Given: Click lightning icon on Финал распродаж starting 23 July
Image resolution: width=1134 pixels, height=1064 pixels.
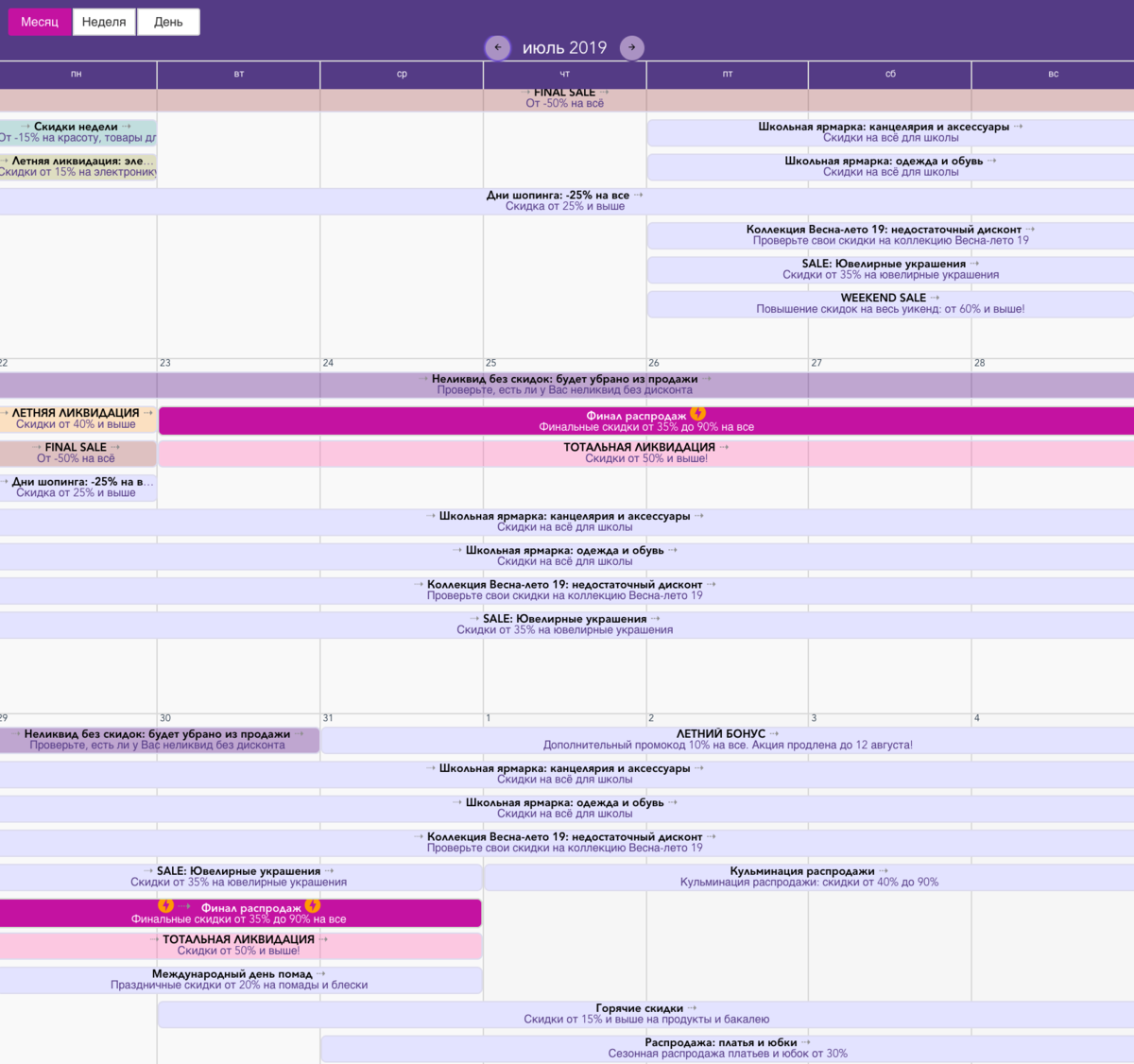Looking at the screenshot, I should [x=697, y=414].
